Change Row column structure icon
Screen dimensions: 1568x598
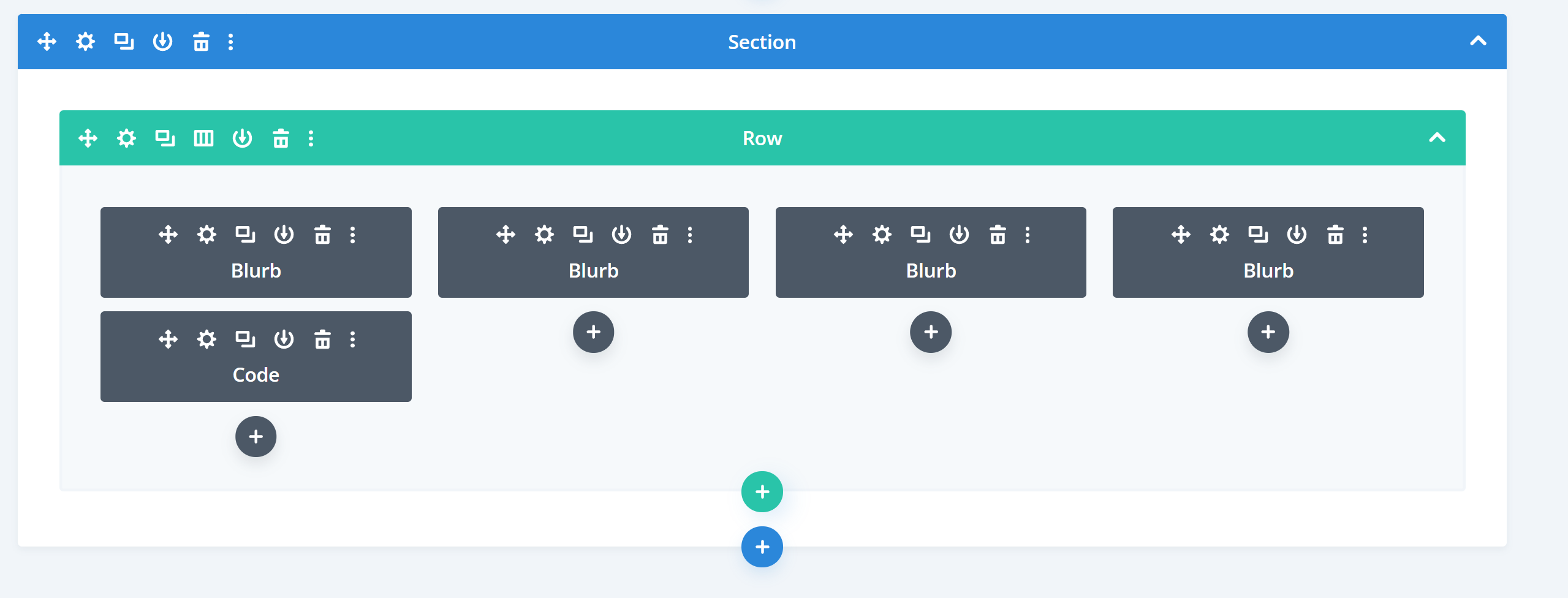point(203,138)
